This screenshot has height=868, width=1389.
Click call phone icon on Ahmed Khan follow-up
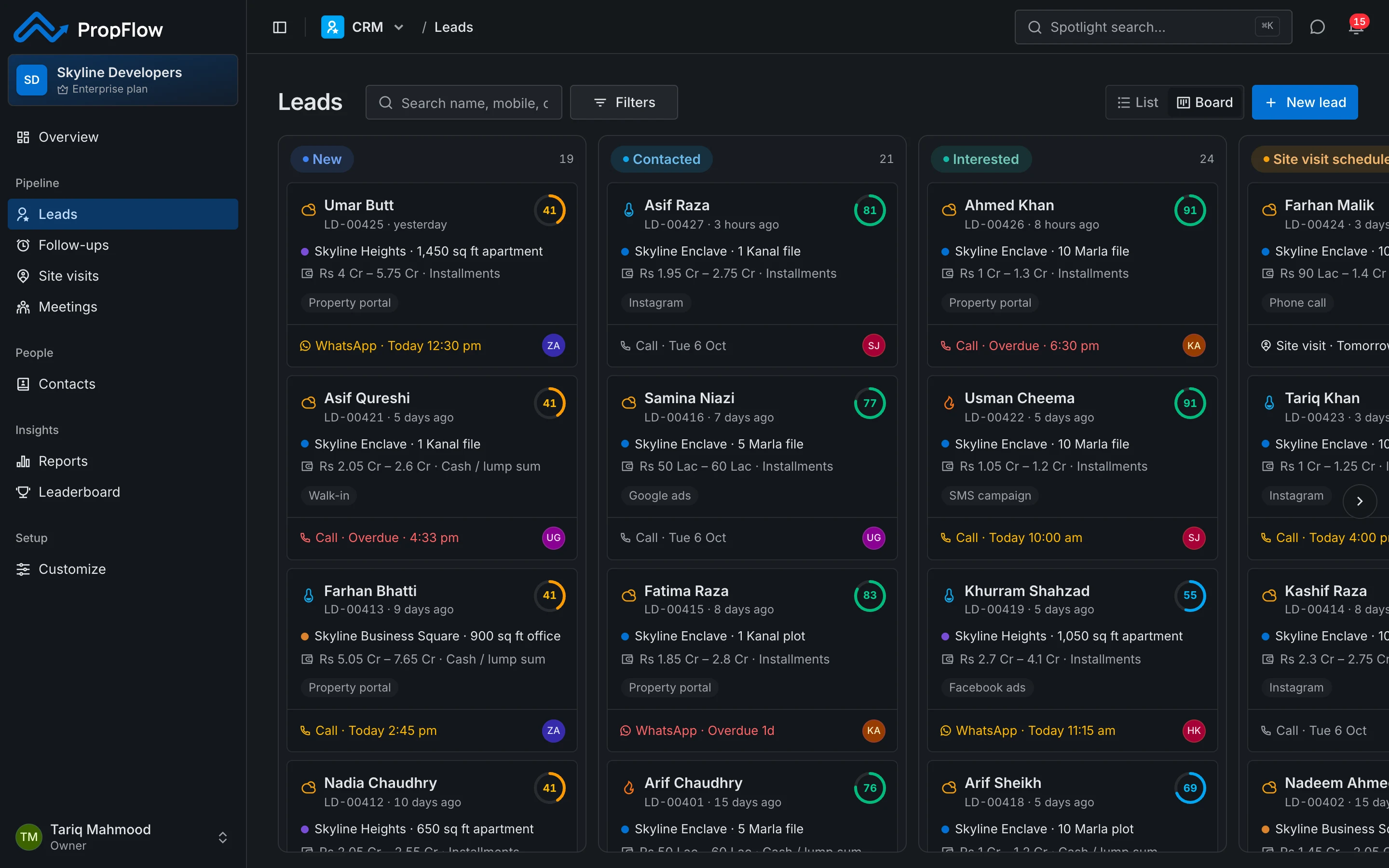946,346
